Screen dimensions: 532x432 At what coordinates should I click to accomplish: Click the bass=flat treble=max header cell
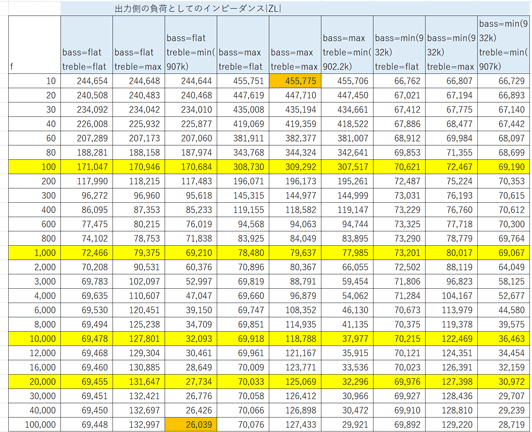(x=138, y=44)
